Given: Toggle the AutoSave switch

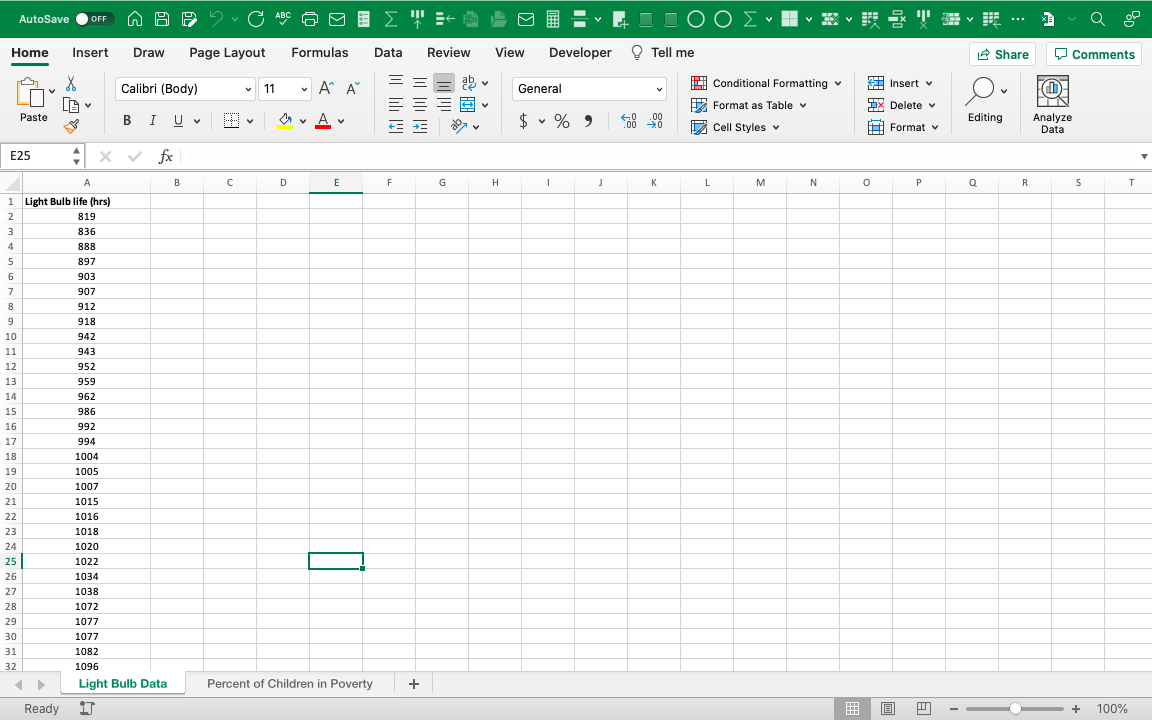Looking at the screenshot, I should (x=94, y=19).
